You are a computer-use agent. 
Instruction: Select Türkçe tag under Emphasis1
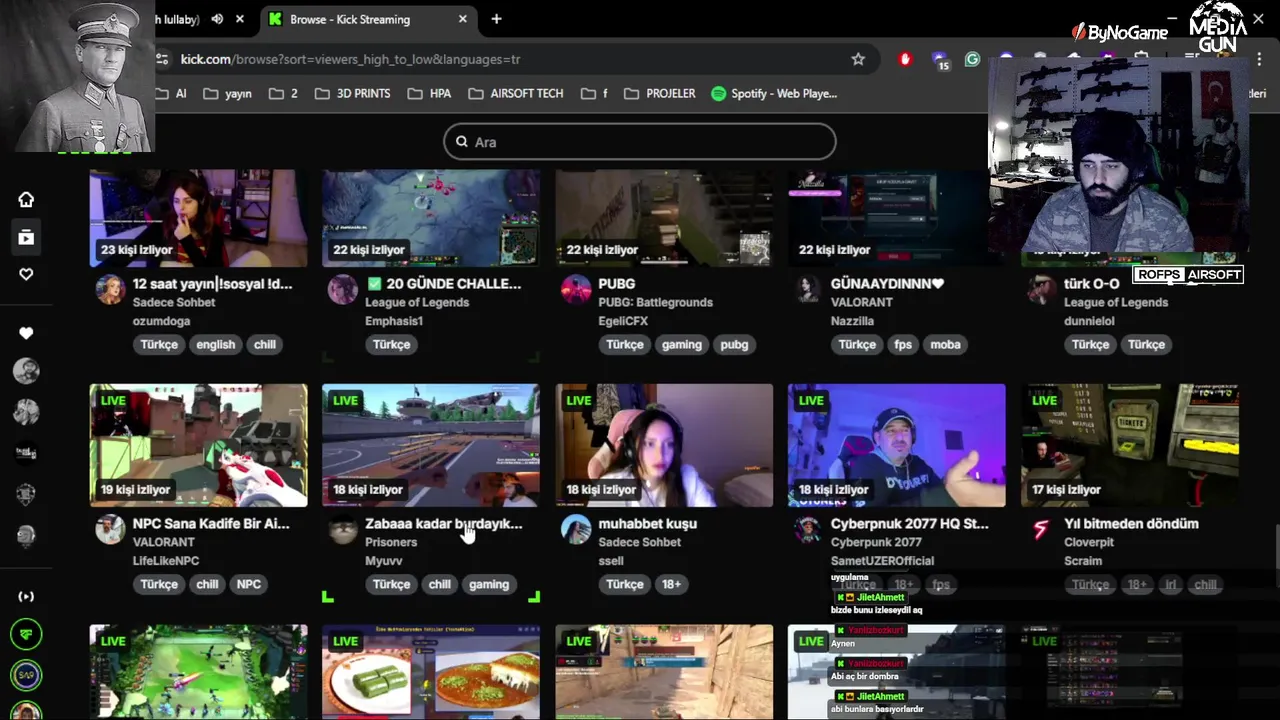point(391,344)
